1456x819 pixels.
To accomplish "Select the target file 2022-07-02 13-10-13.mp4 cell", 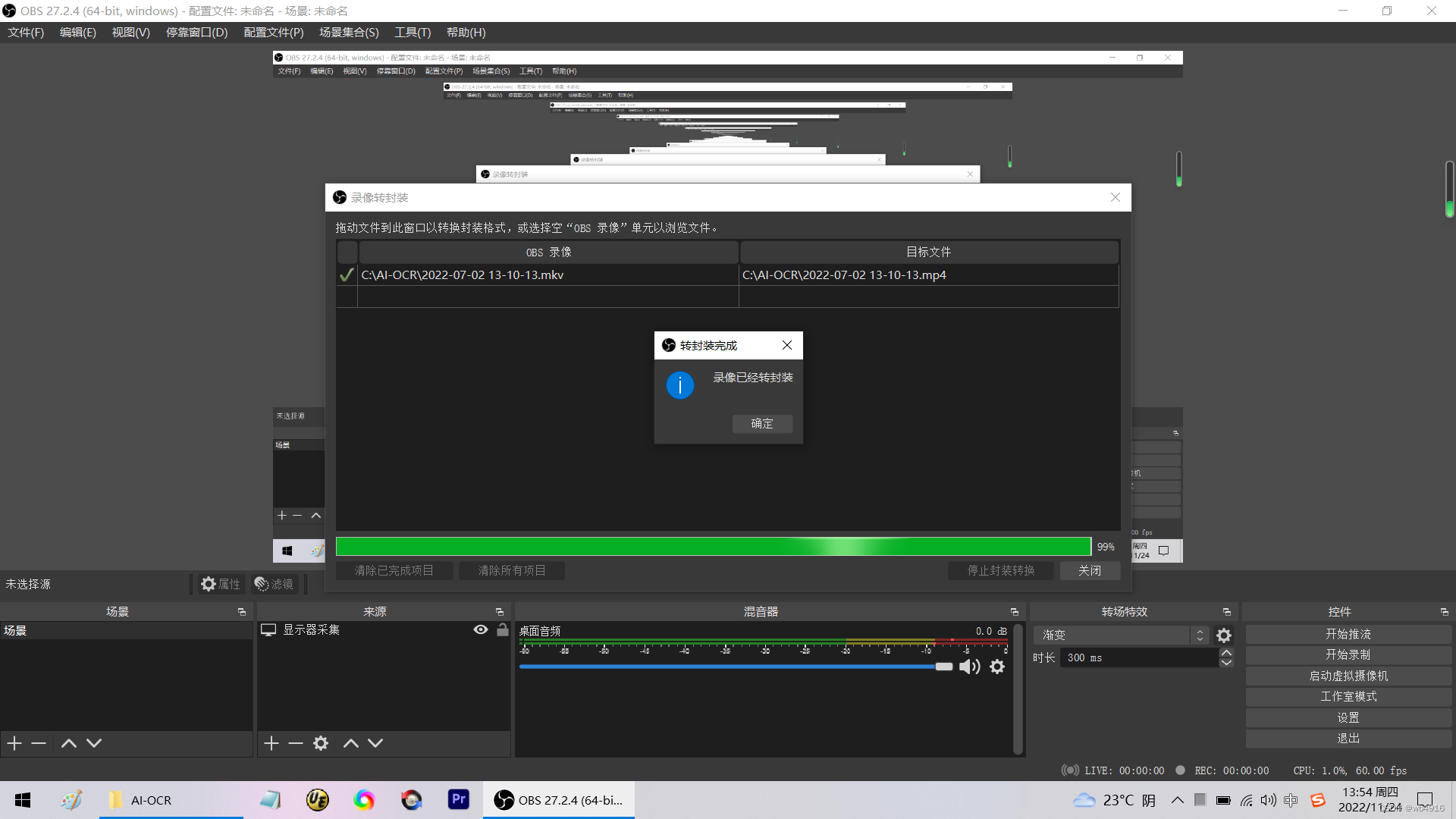I will pyautogui.click(x=929, y=275).
